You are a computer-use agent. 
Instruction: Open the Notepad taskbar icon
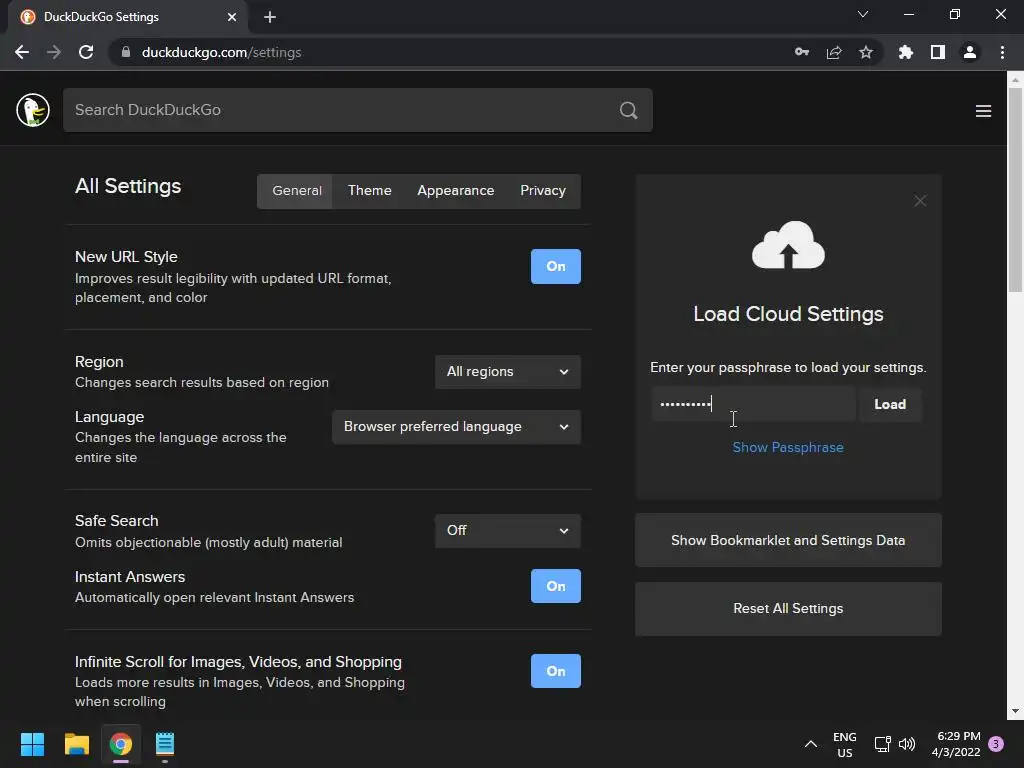[165, 744]
